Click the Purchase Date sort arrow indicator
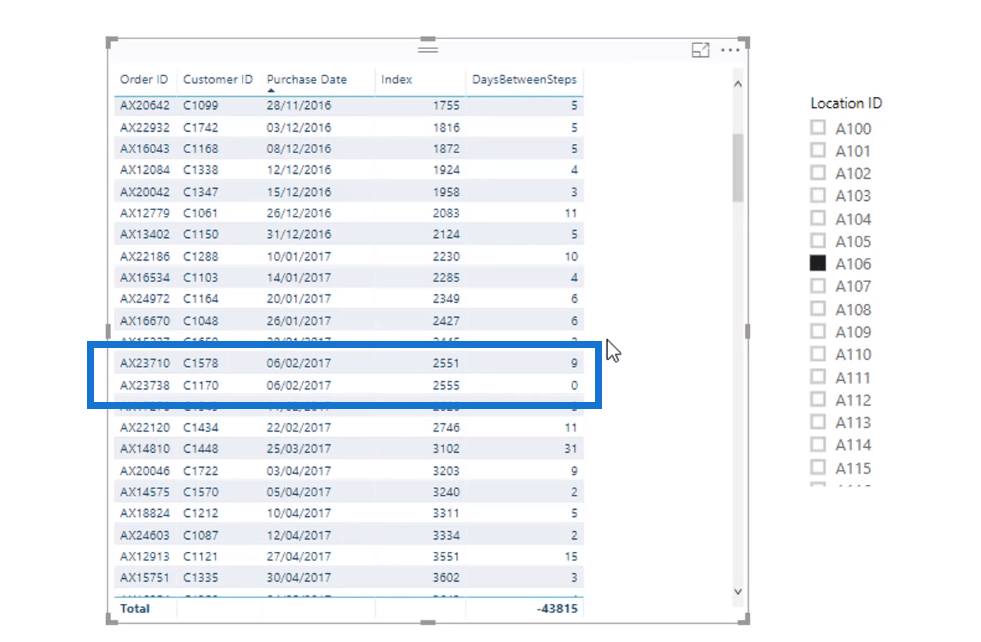Image resolution: width=981 pixels, height=642 pixels. 271,91
